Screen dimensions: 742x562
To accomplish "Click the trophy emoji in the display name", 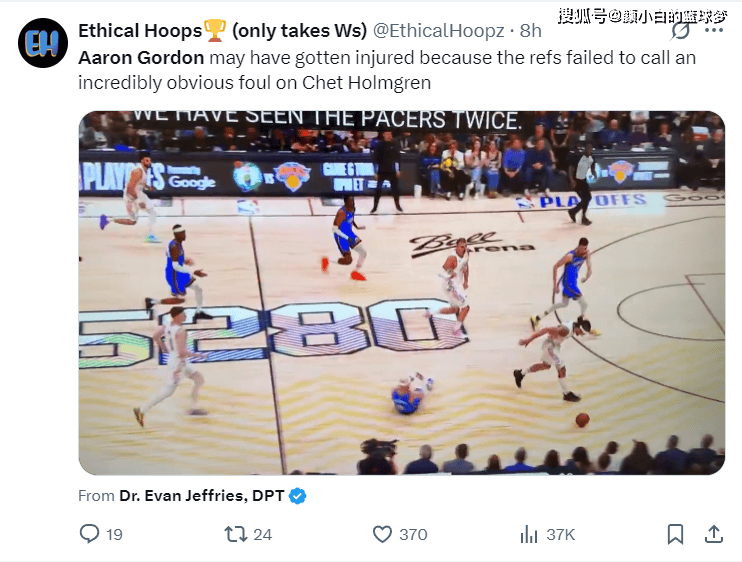I will coord(215,30).
